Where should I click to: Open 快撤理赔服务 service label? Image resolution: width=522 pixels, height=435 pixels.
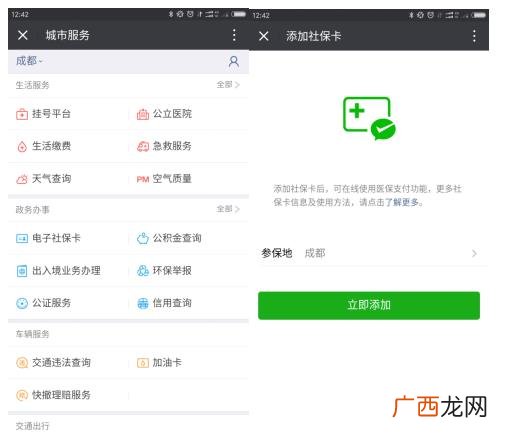tap(61, 395)
